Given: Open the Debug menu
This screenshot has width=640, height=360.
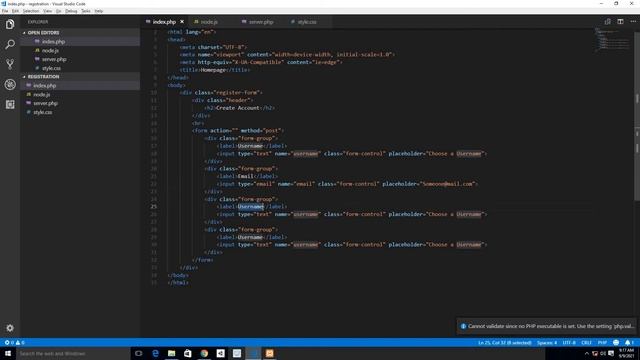Looking at the screenshot, I should (x=71, y=11).
